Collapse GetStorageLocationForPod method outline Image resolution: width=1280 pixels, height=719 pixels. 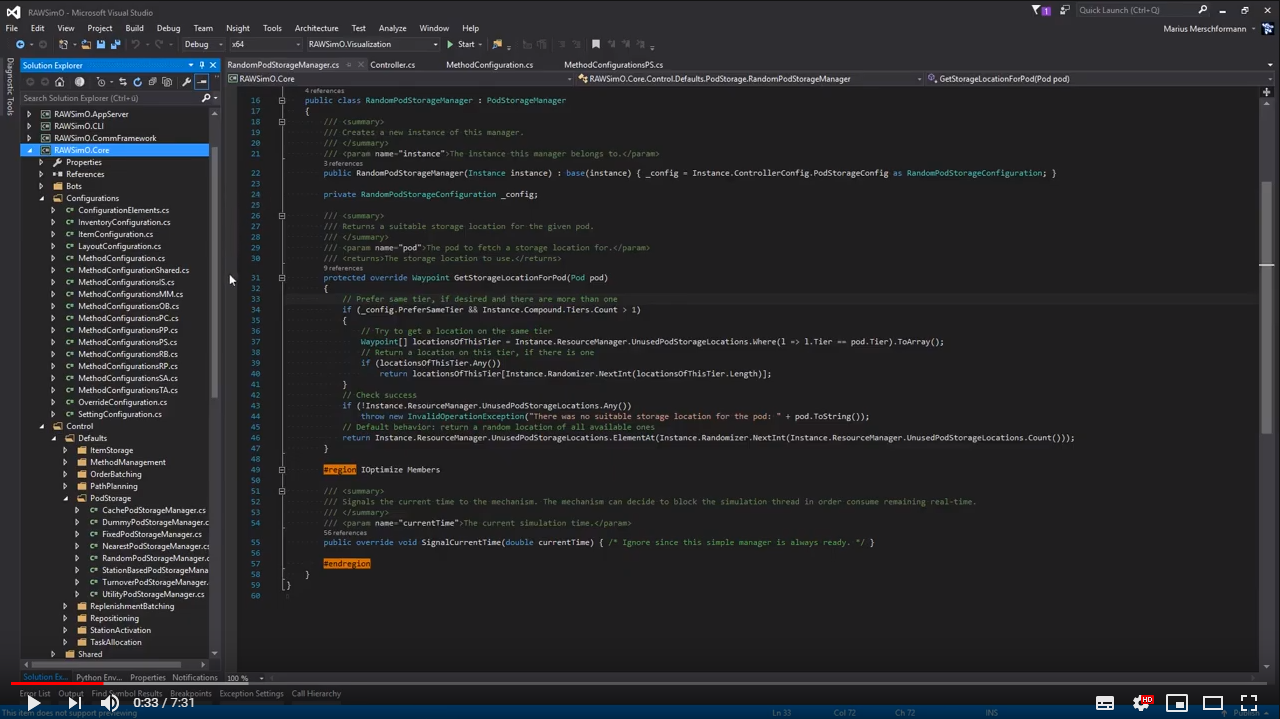tap(282, 278)
